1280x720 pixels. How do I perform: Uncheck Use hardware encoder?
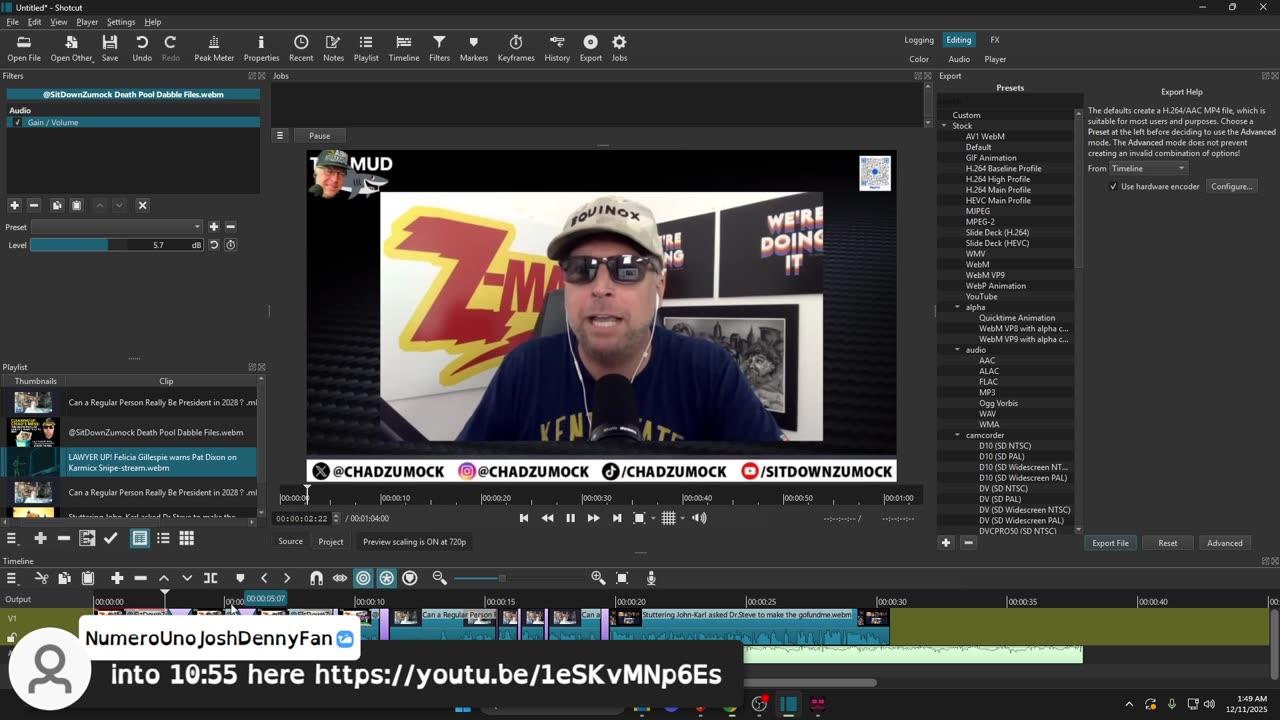point(1113,186)
